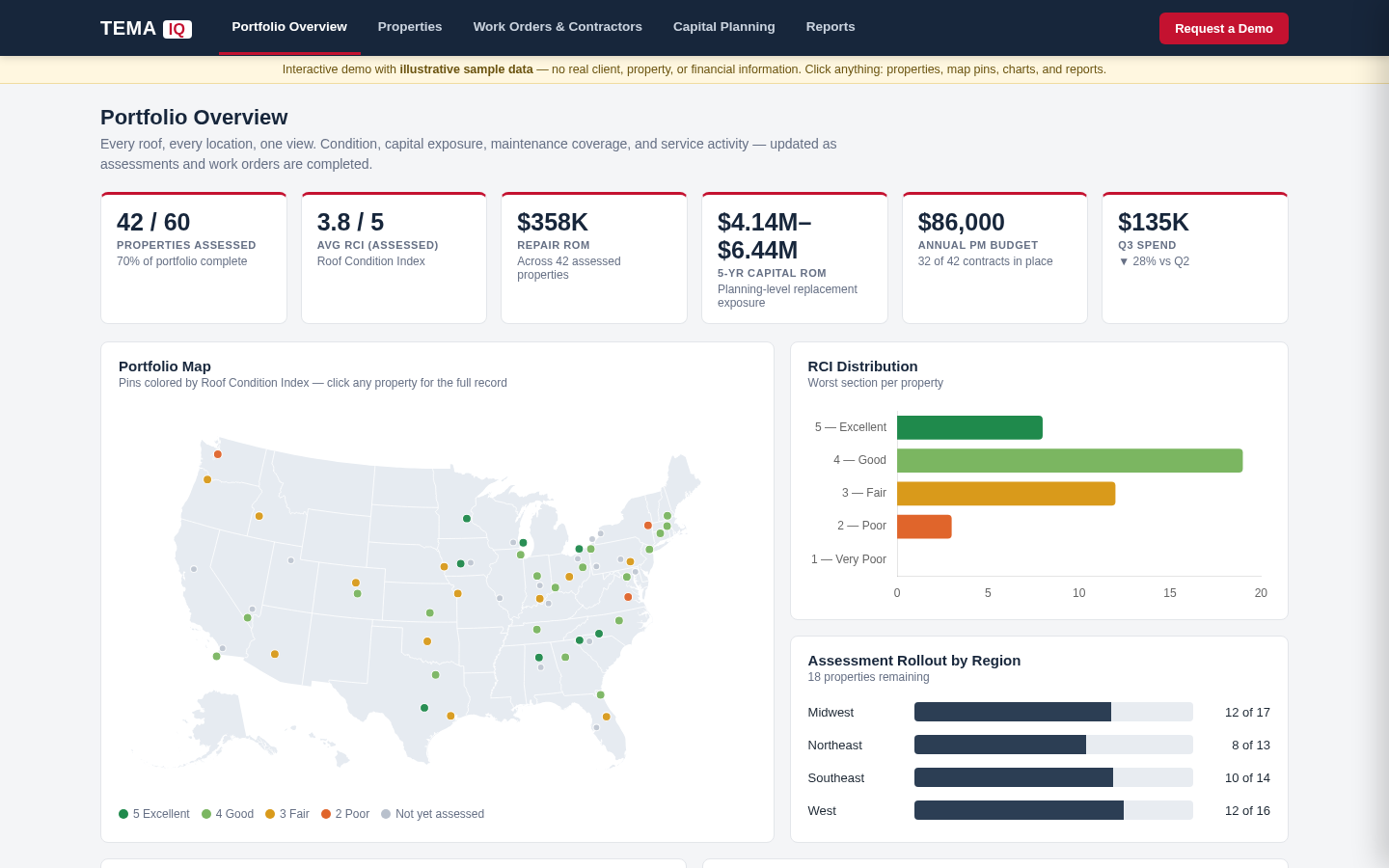
Task: Select the Not yet assessed legend dot
Action: point(386,814)
